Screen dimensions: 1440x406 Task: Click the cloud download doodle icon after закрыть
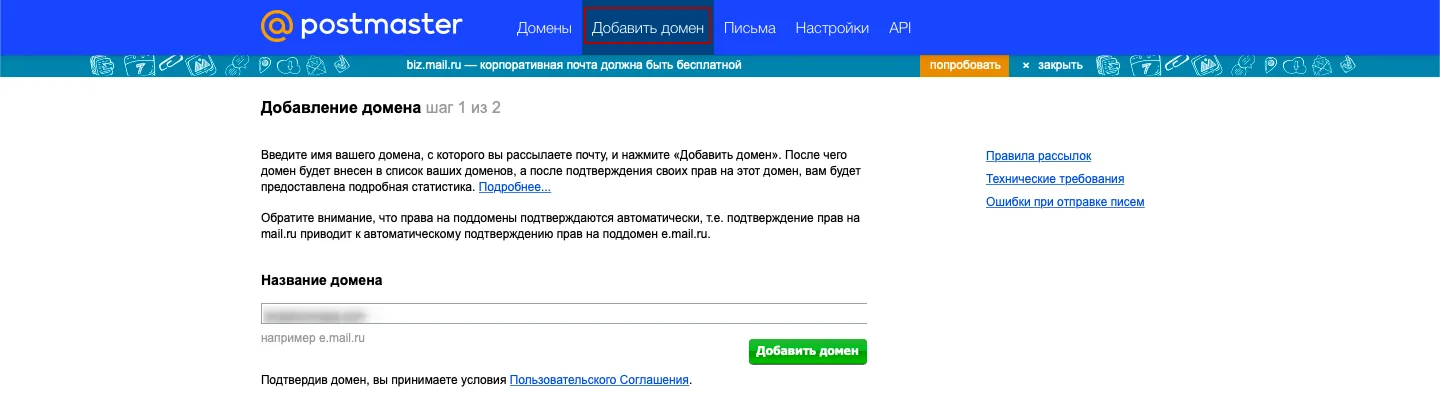click(x=1294, y=66)
